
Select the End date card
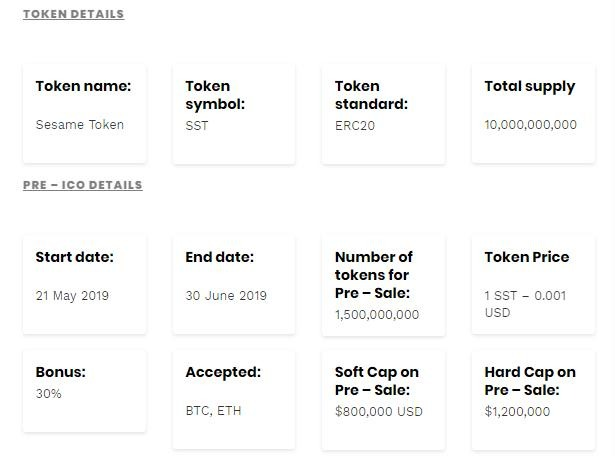pyautogui.click(x=234, y=285)
